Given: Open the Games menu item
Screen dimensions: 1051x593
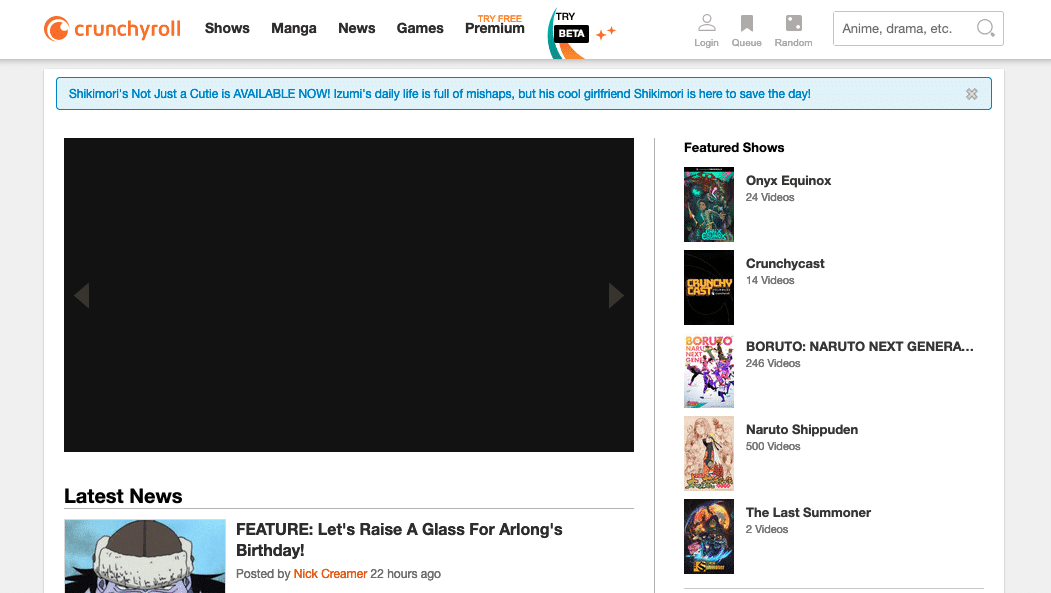Looking at the screenshot, I should pyautogui.click(x=420, y=28).
